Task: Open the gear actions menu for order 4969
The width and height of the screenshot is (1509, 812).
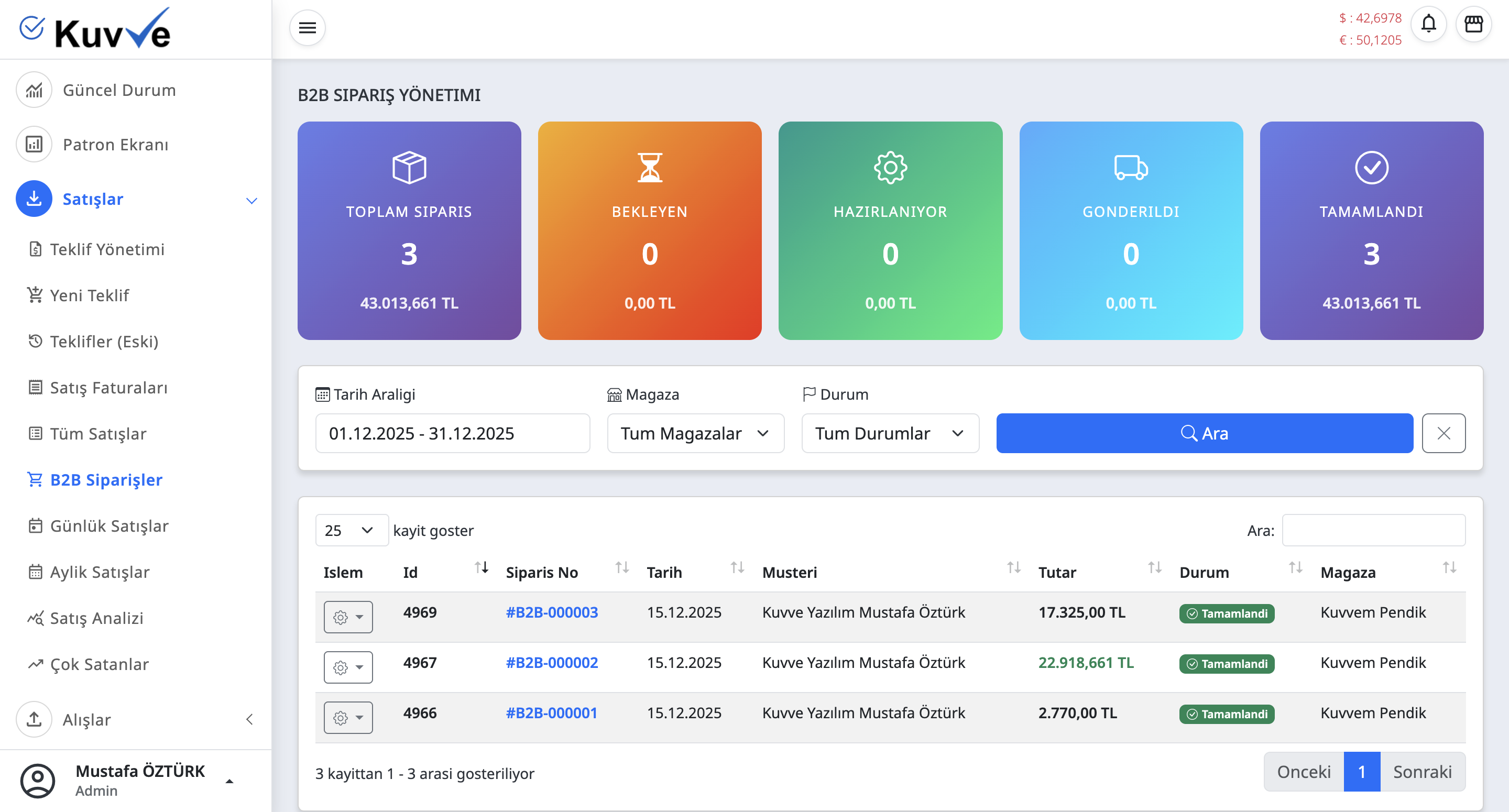Action: pos(348,617)
